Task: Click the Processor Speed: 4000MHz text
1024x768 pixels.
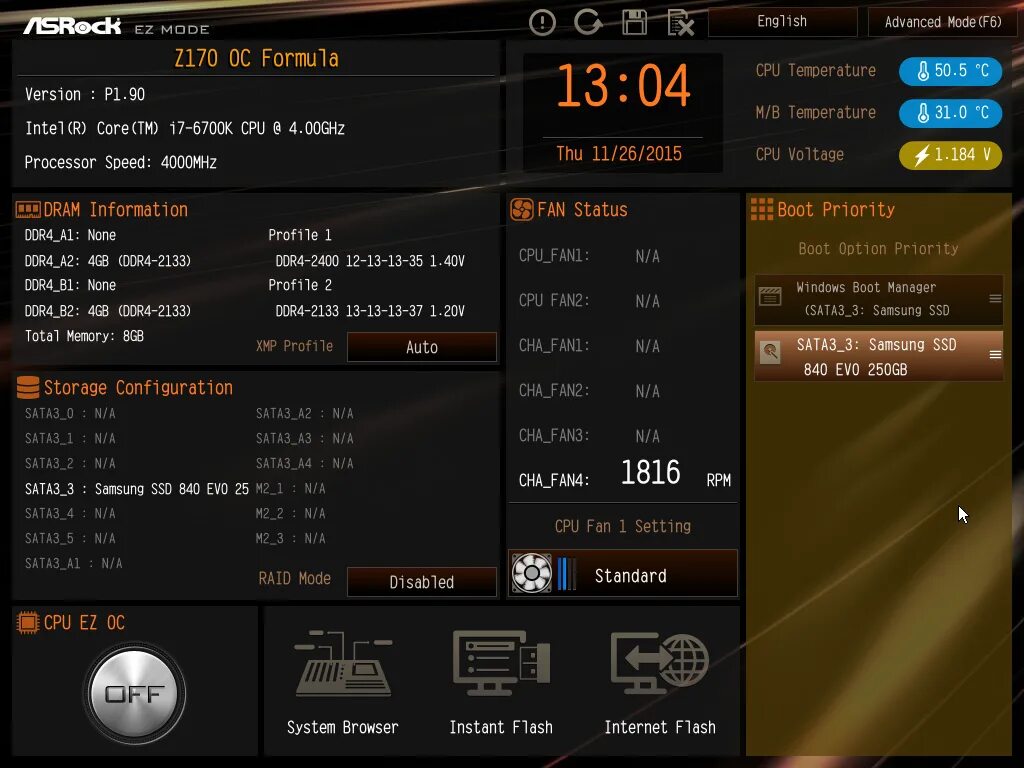Action: click(121, 163)
